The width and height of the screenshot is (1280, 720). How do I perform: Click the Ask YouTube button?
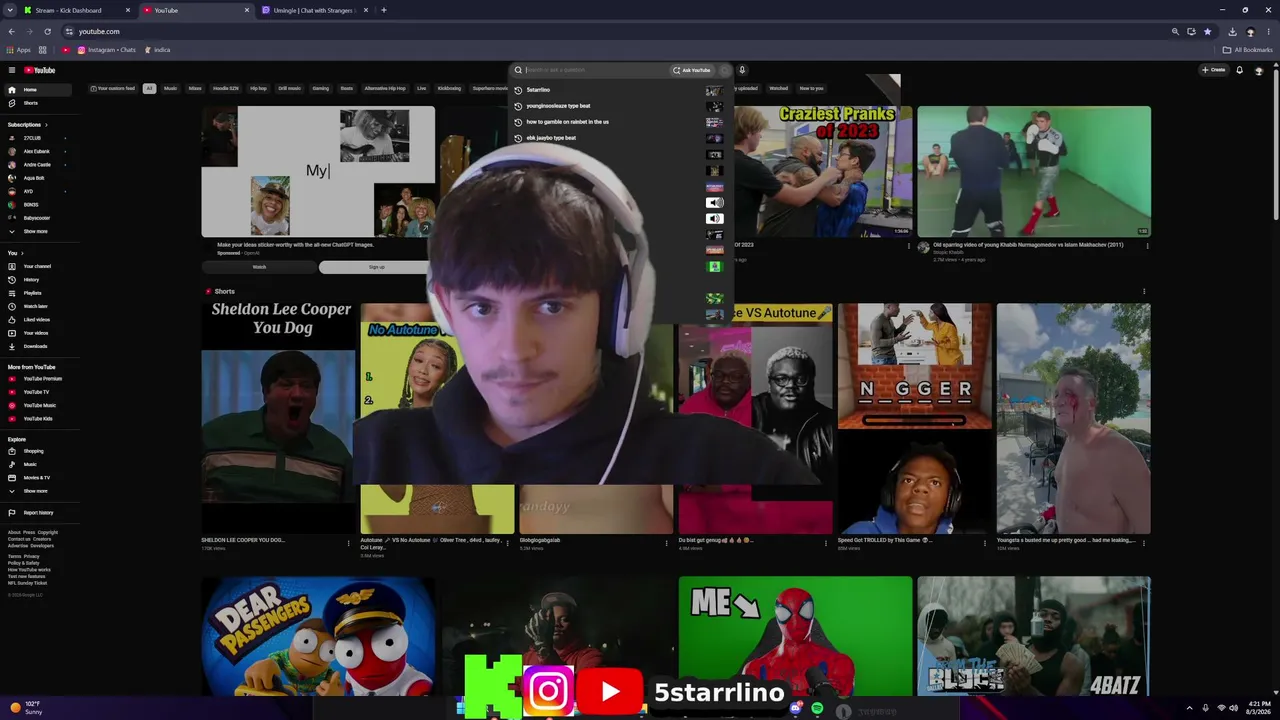(x=692, y=70)
